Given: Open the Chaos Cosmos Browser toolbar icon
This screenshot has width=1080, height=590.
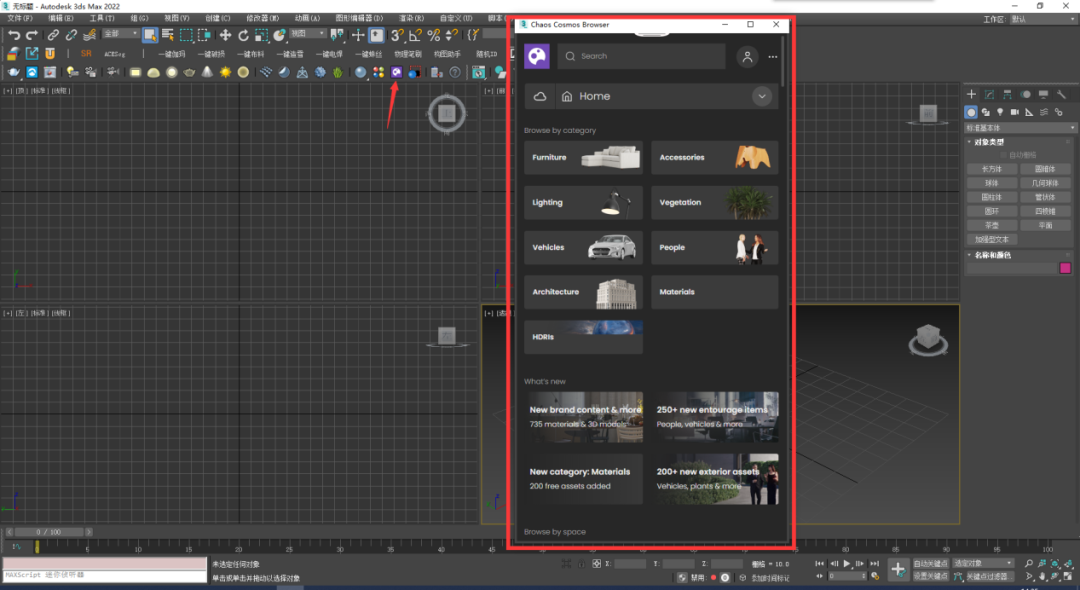Looking at the screenshot, I should [x=397, y=72].
